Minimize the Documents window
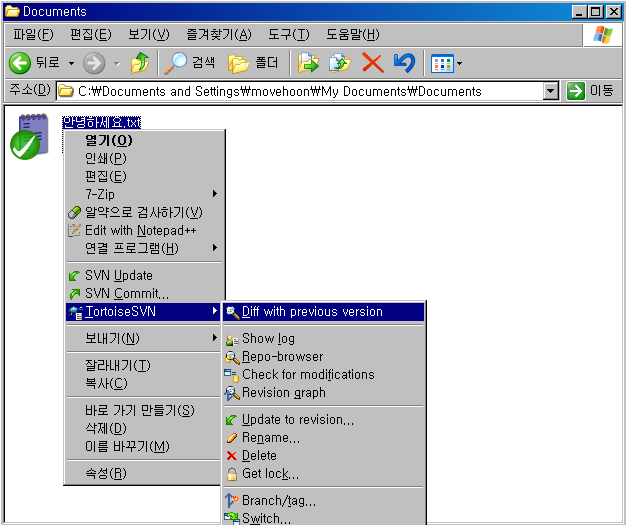 579,12
